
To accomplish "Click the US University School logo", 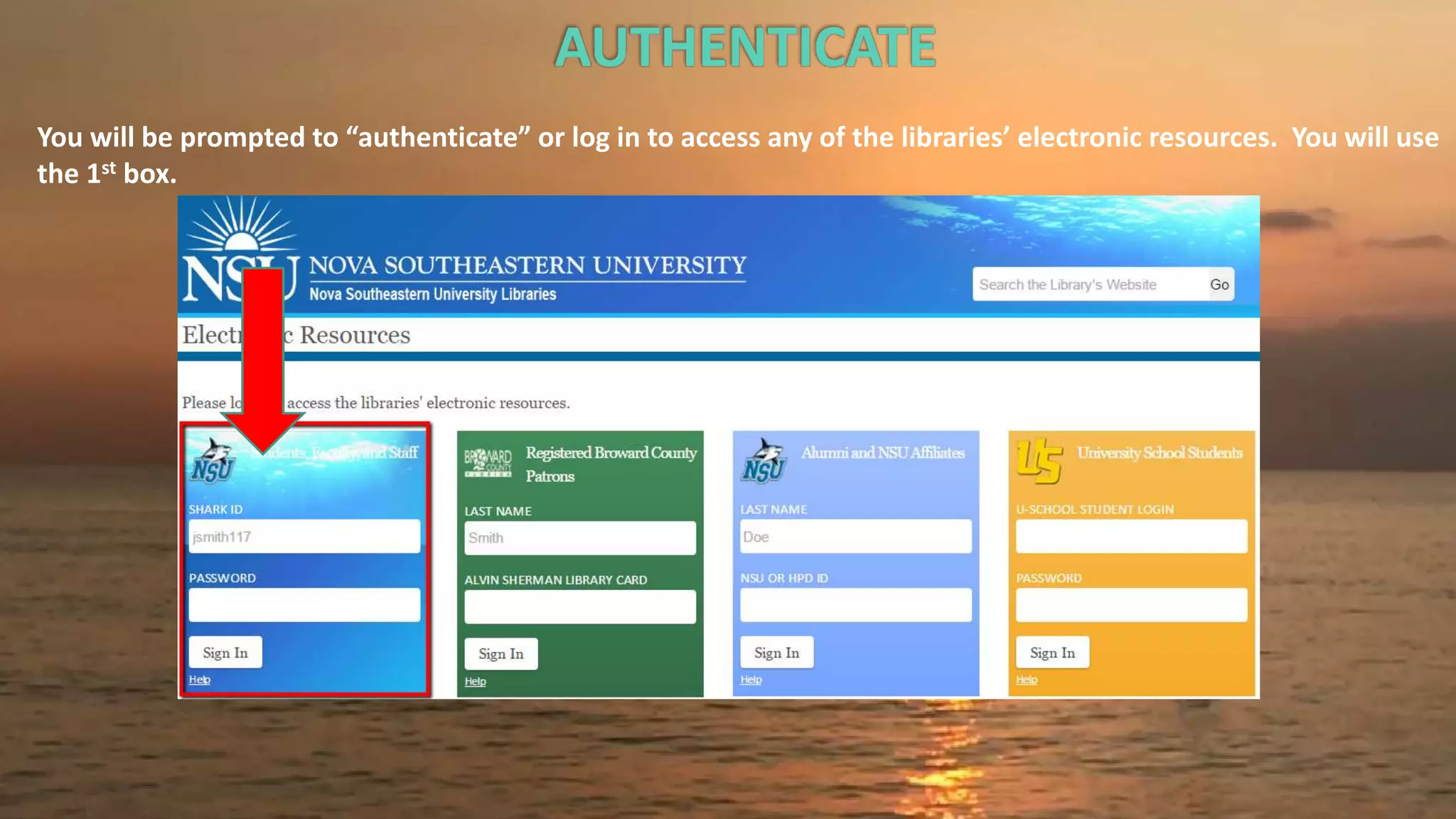I will click(1039, 461).
